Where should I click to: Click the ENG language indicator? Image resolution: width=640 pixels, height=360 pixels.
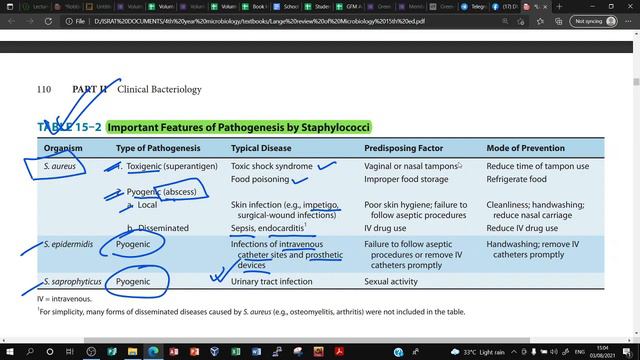(x=580, y=352)
